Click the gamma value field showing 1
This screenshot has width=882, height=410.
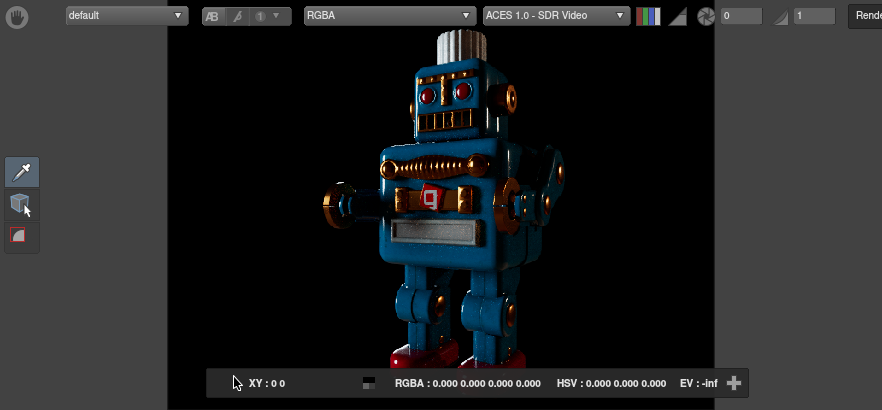[814, 17]
